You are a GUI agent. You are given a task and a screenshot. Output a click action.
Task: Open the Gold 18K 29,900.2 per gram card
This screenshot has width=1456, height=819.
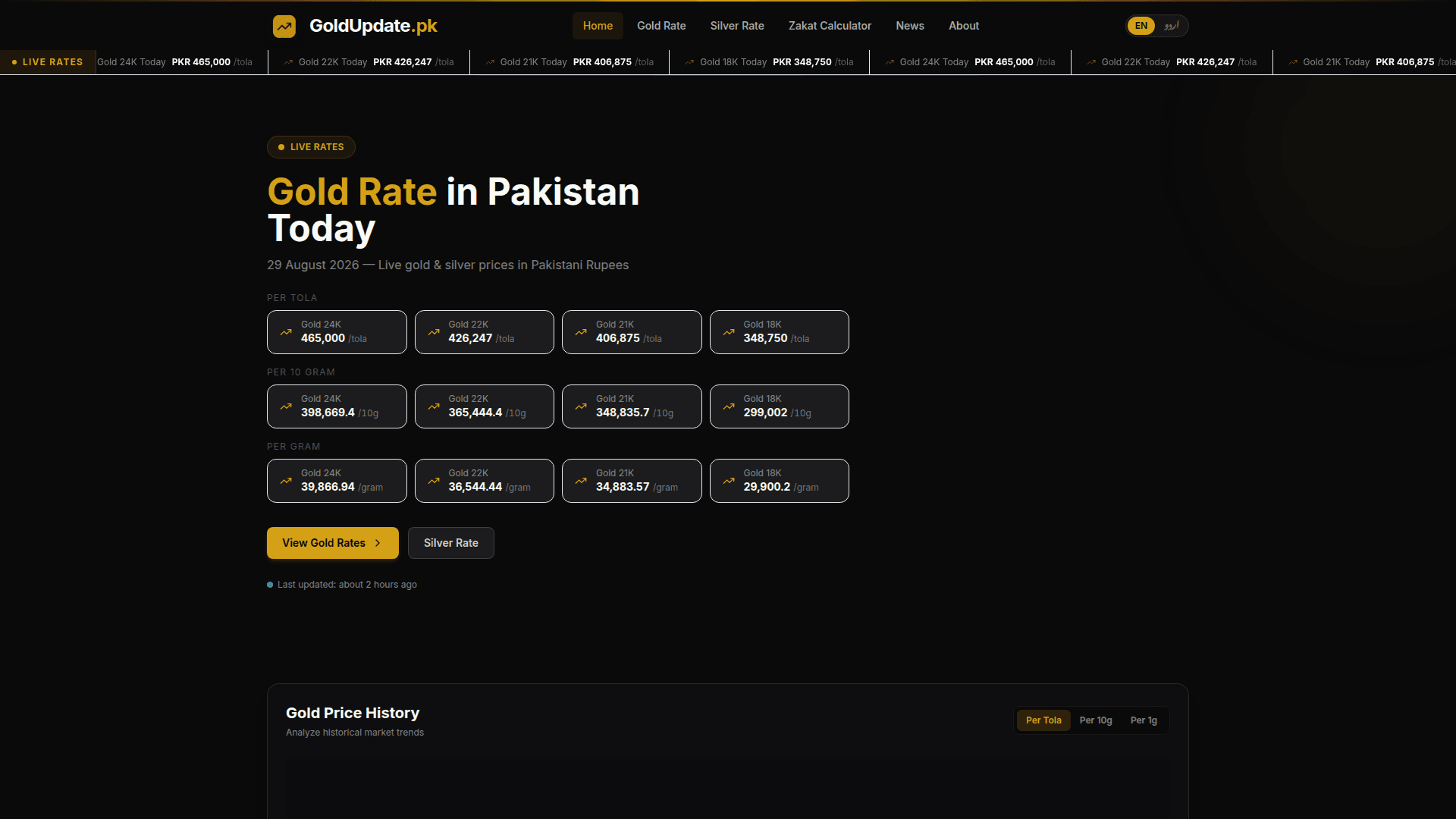(x=780, y=481)
